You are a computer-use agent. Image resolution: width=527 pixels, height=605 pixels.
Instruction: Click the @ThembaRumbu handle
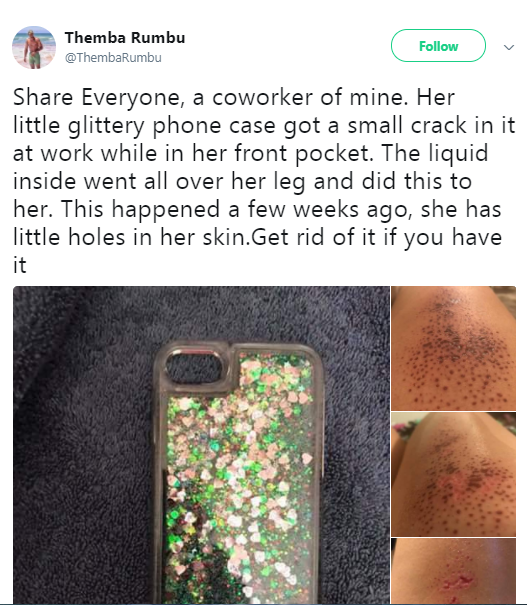coord(113,57)
